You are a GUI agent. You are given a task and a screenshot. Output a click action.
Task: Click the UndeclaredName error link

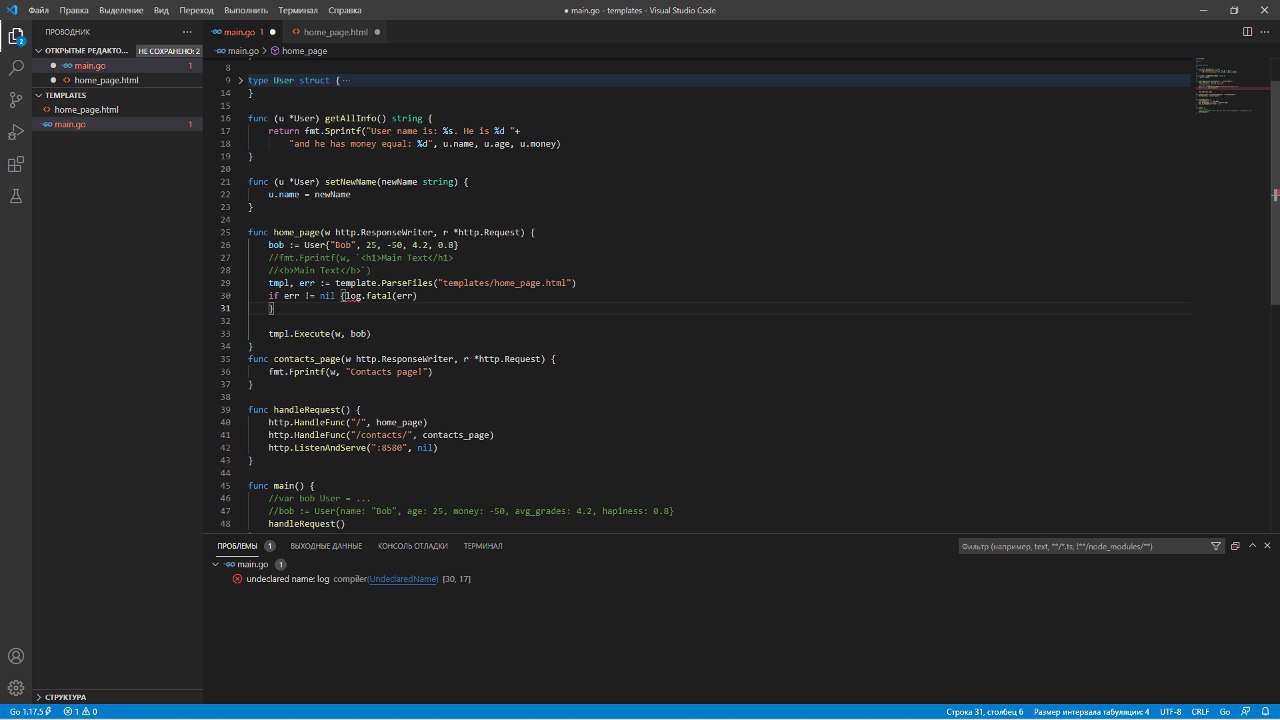tap(403, 579)
